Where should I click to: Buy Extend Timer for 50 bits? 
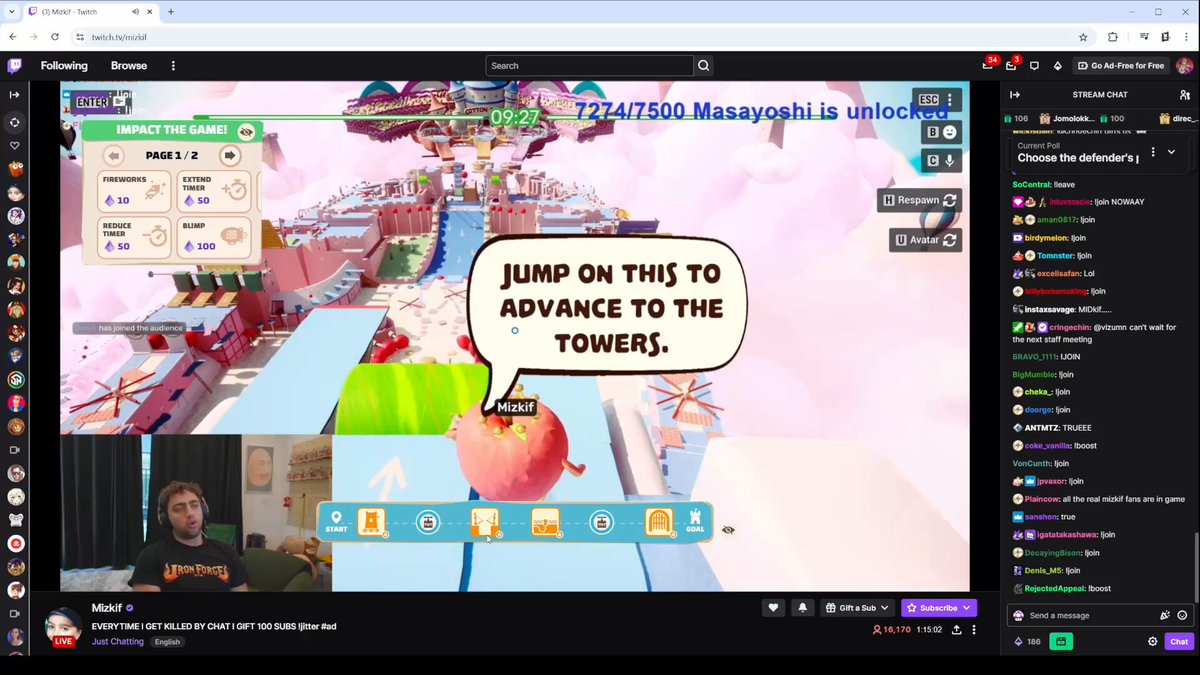click(x=213, y=191)
